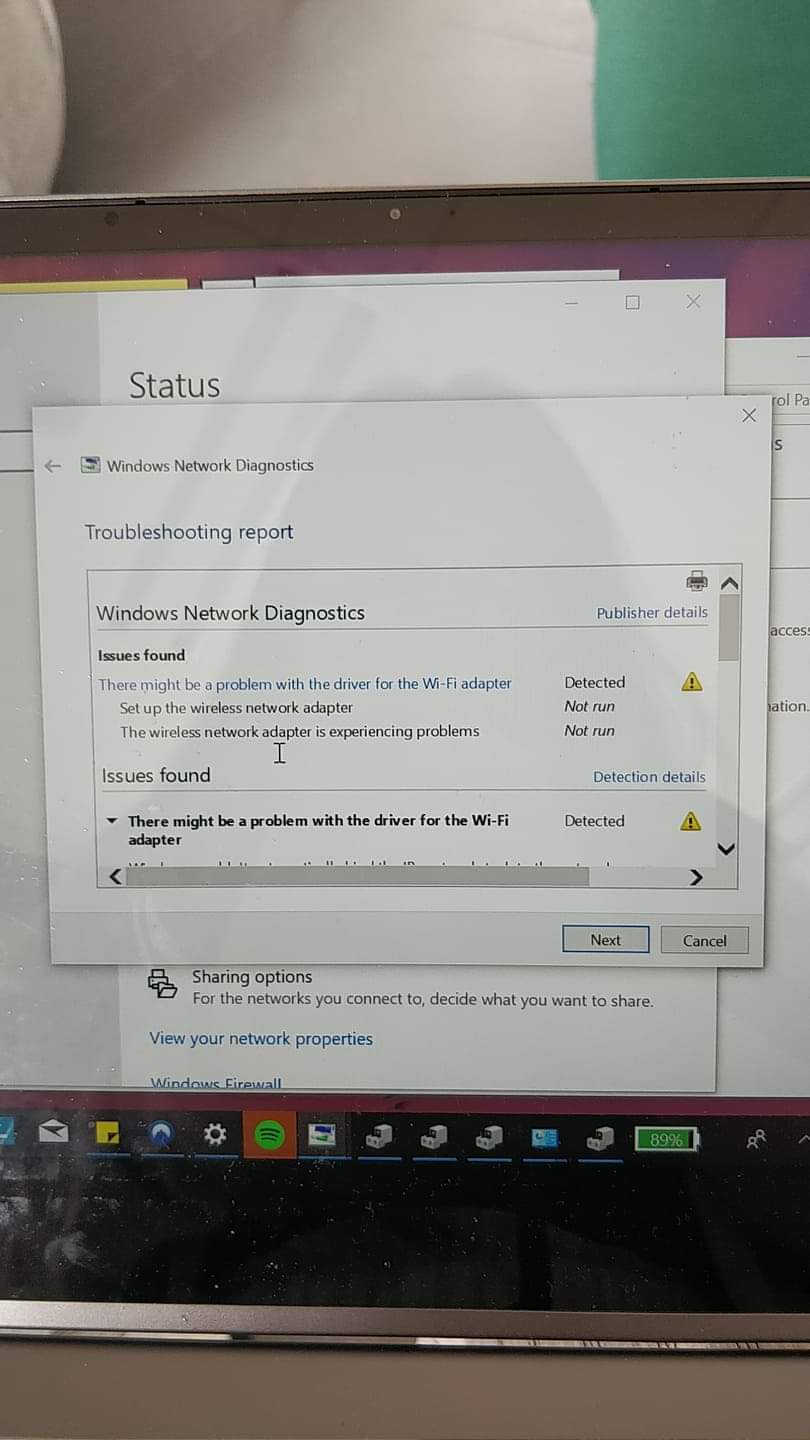
Task: Open View your network properties link
Action: pyautogui.click(x=261, y=1038)
